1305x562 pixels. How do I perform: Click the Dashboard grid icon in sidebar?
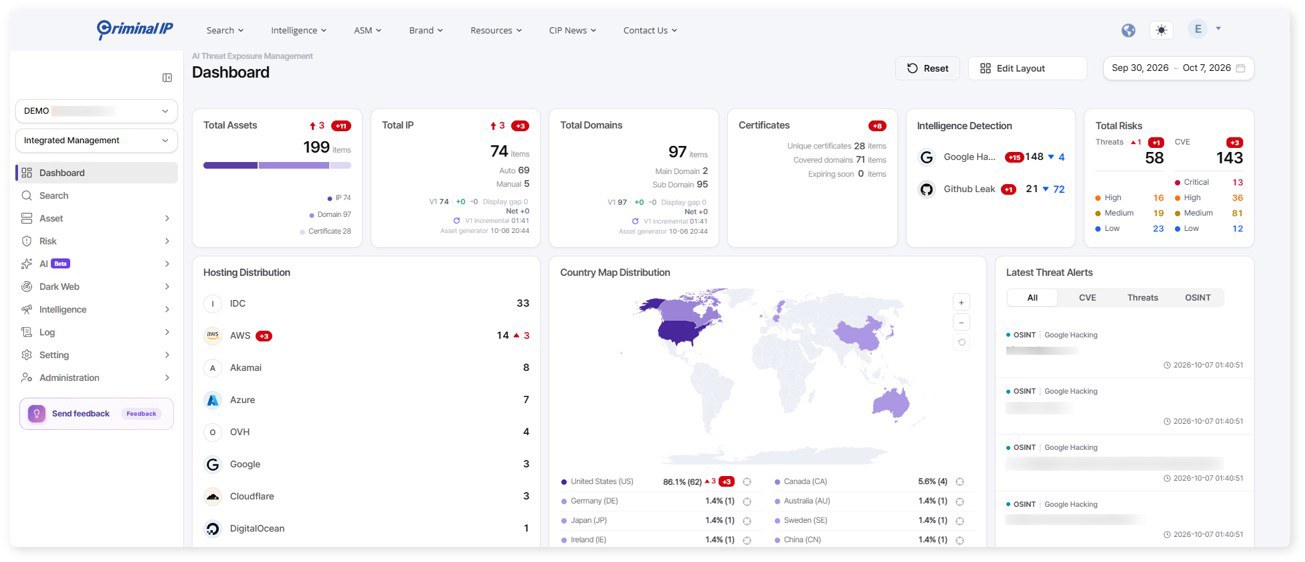coord(27,173)
